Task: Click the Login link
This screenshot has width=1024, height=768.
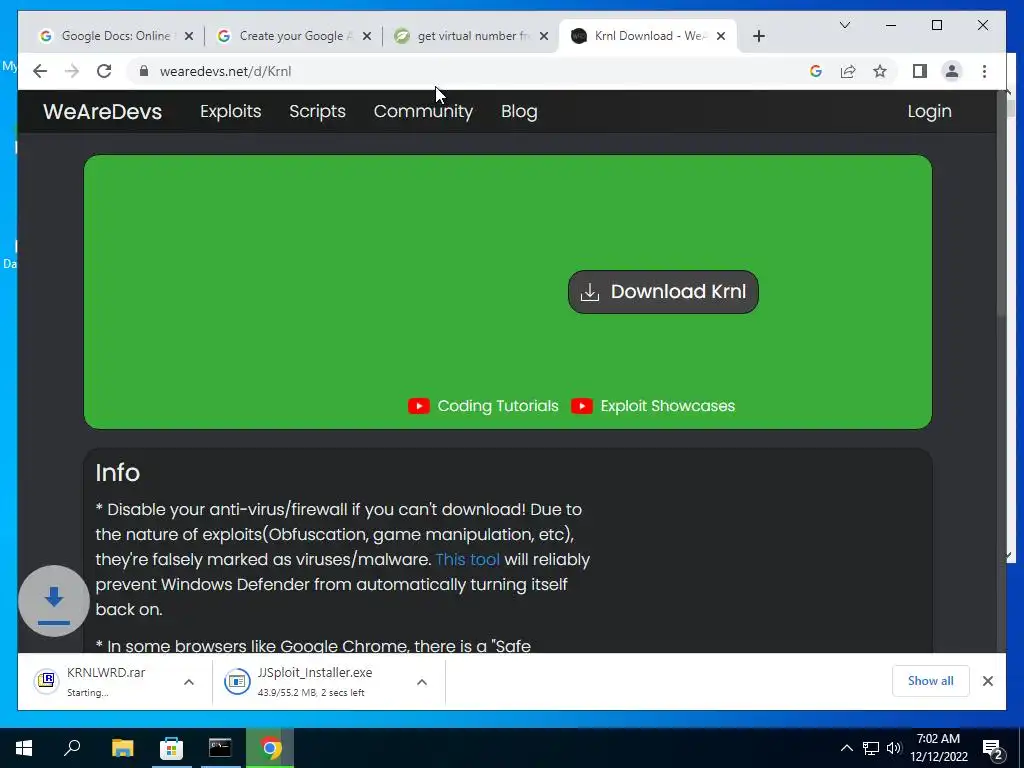Action: [929, 112]
